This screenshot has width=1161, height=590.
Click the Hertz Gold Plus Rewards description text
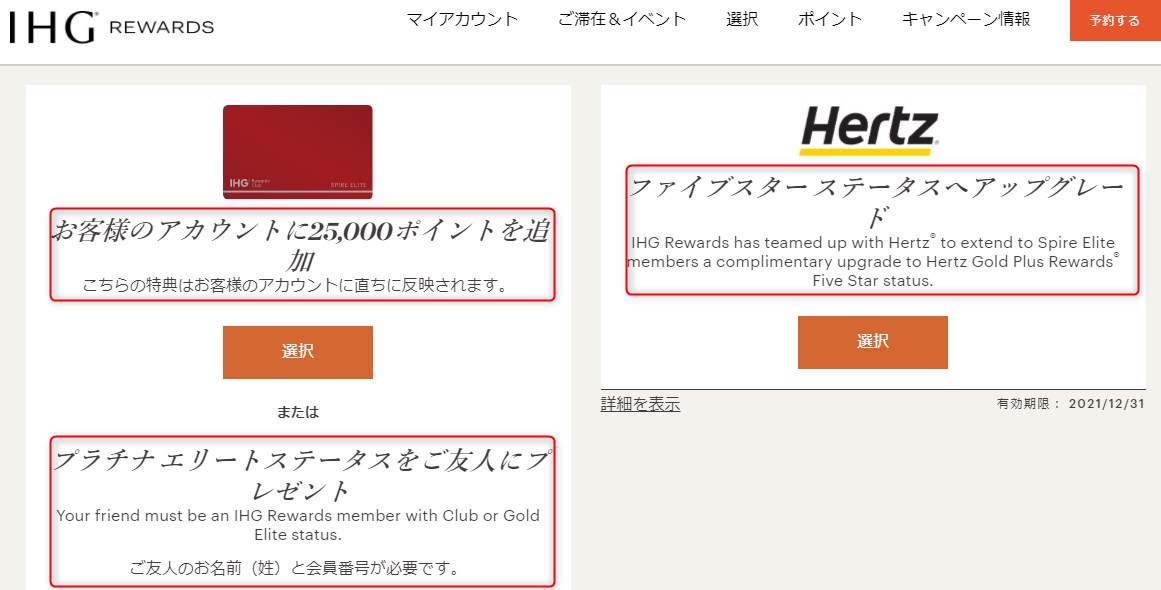872,261
